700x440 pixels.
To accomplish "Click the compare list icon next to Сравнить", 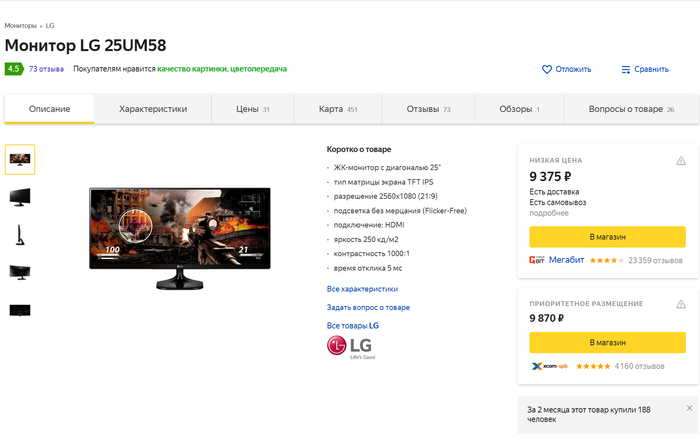I will (625, 70).
